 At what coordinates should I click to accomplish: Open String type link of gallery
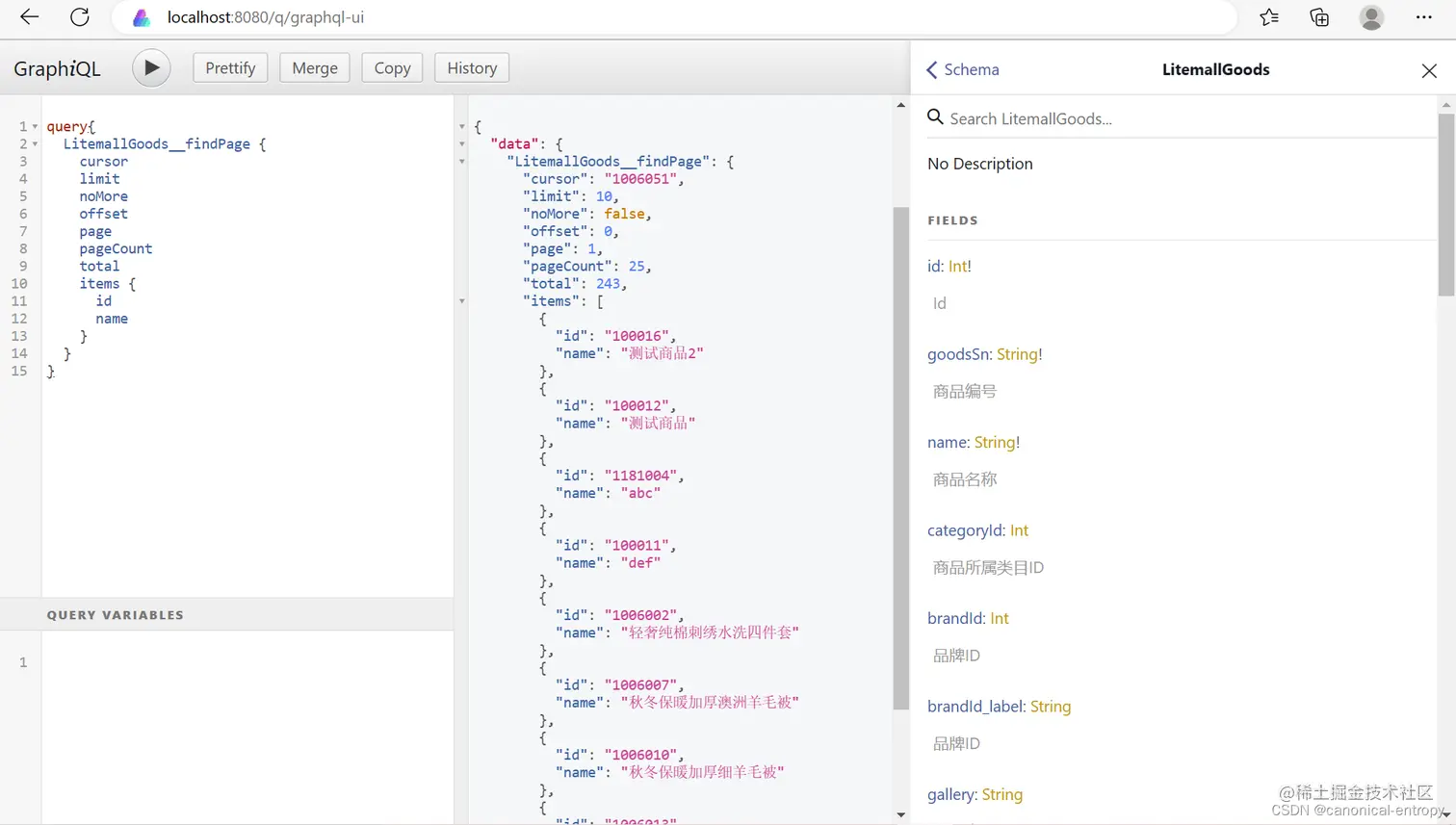pyautogui.click(x=1002, y=794)
